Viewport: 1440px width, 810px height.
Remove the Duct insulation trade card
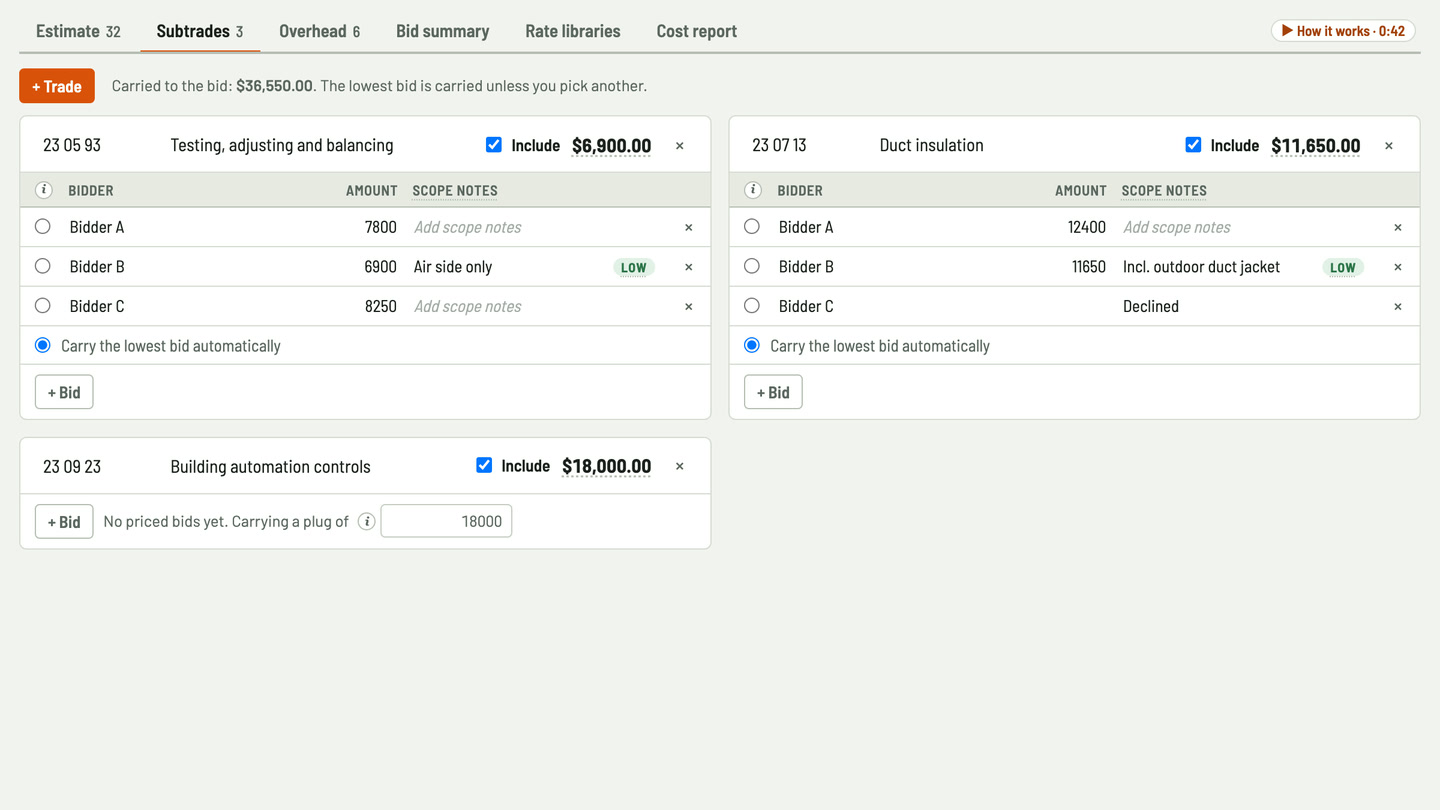[x=1389, y=146]
